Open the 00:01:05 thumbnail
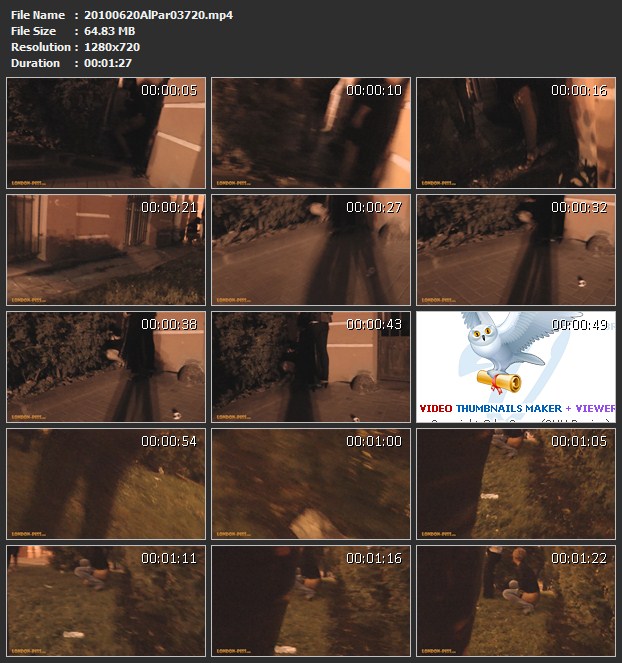The image size is (622, 663). coord(516,484)
